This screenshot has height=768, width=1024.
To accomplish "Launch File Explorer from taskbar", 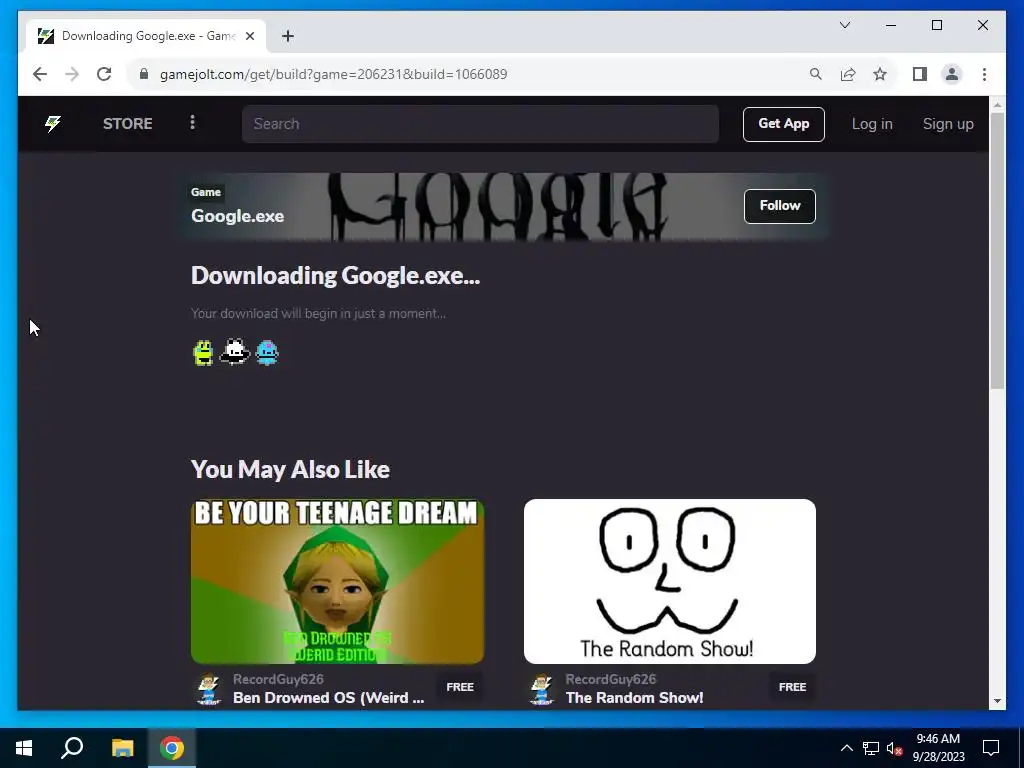I will pyautogui.click(x=122, y=748).
